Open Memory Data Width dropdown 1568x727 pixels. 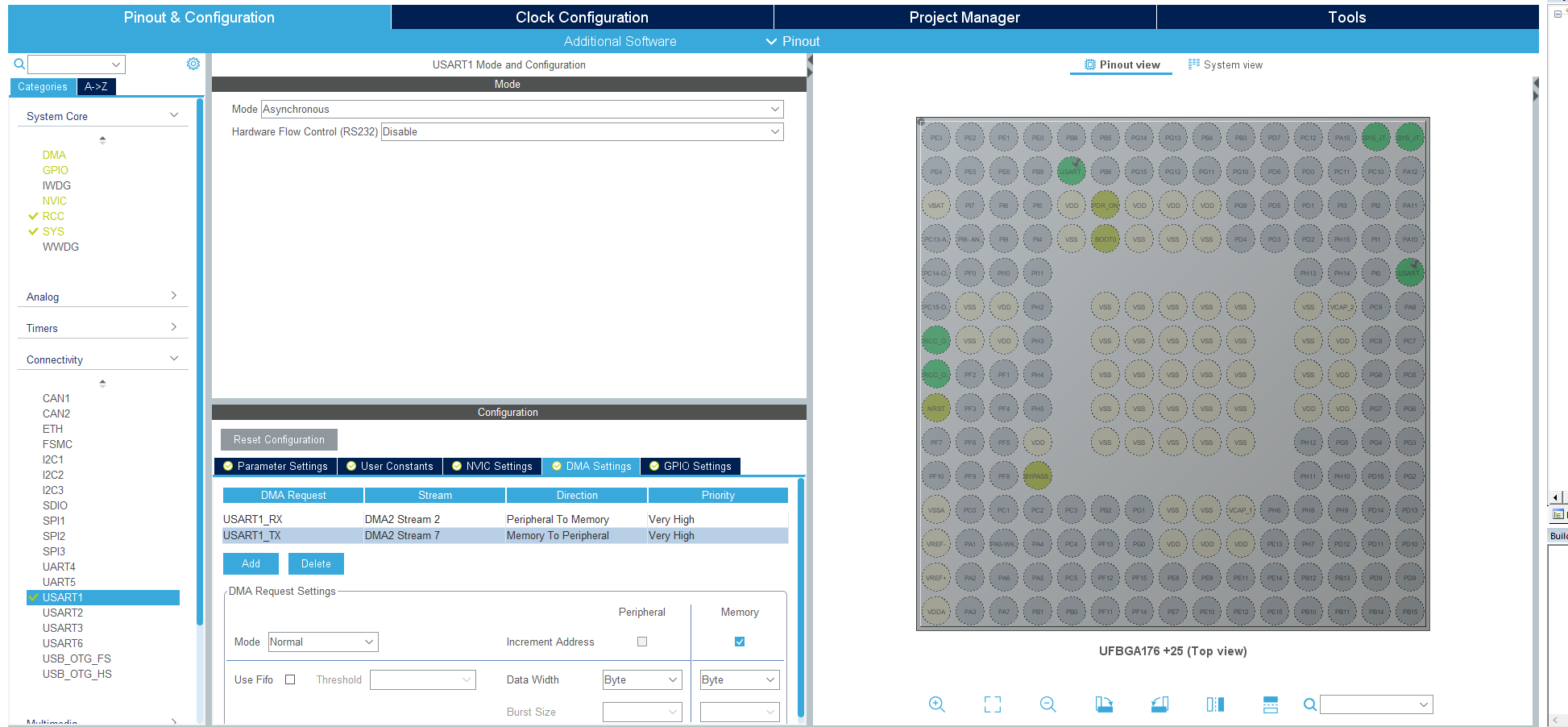pyautogui.click(x=740, y=680)
